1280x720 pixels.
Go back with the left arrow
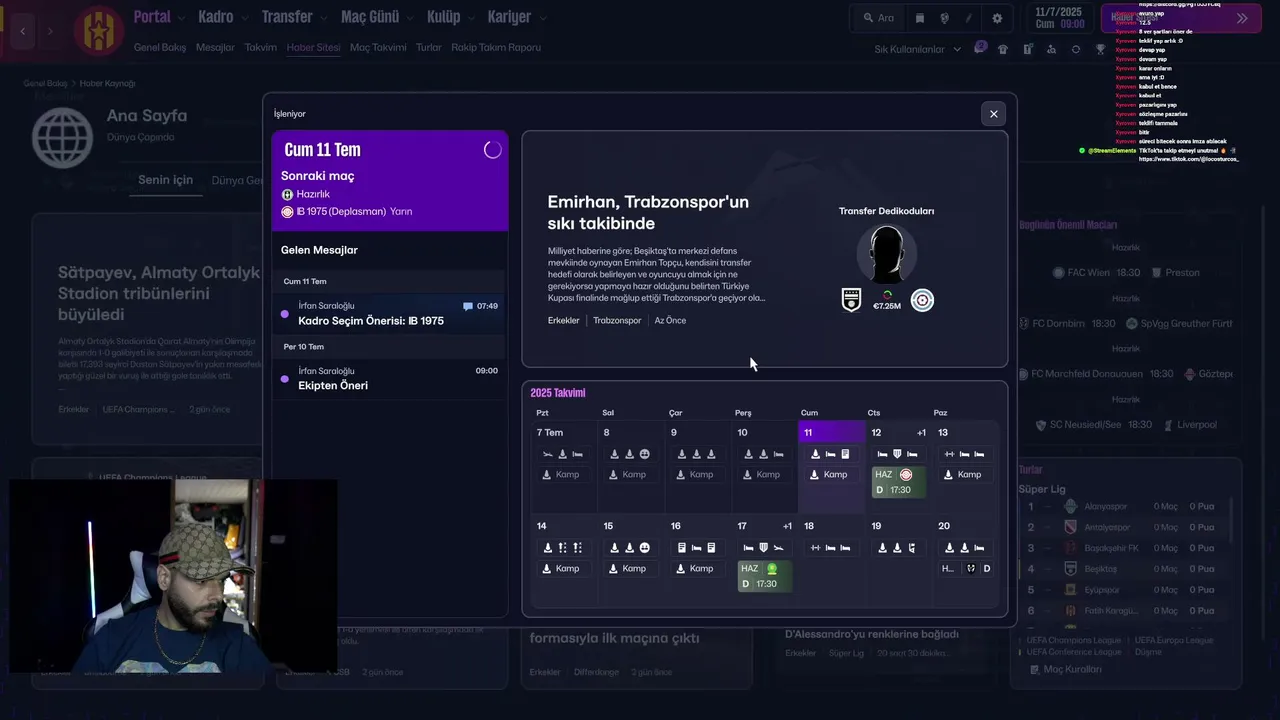22,31
